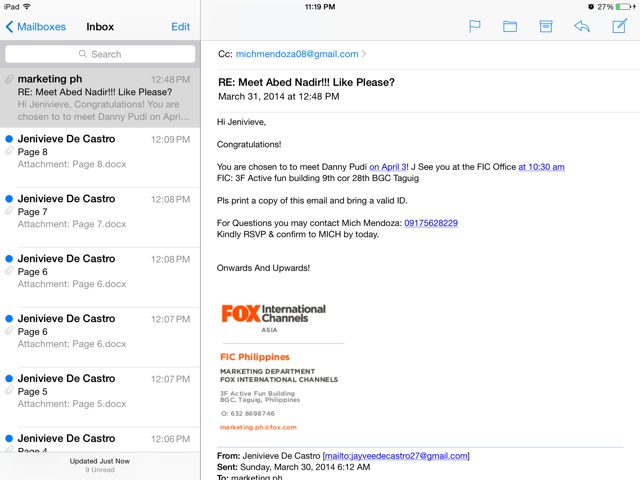Tap the inbox Search field
Image resolution: width=640 pixels, height=480 pixels.
coord(100,54)
